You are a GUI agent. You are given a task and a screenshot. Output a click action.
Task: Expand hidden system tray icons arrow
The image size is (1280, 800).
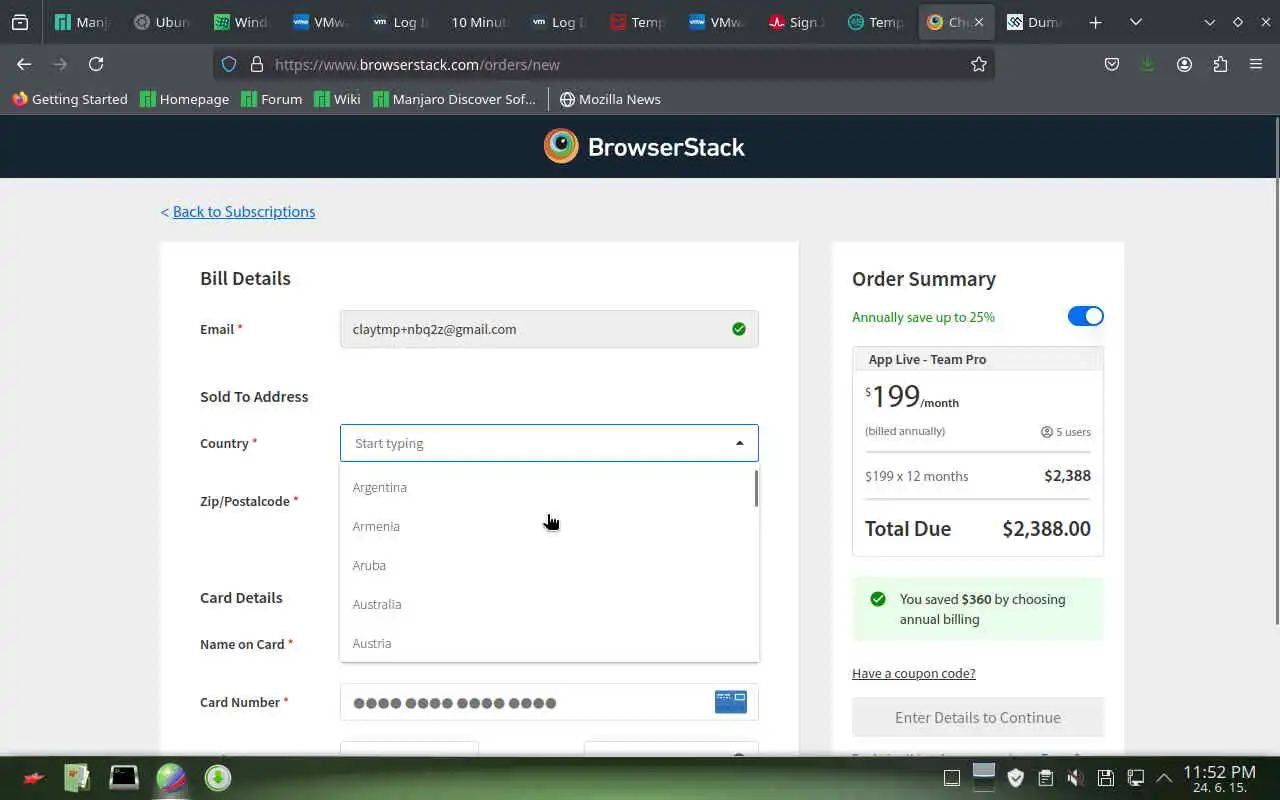1164,778
